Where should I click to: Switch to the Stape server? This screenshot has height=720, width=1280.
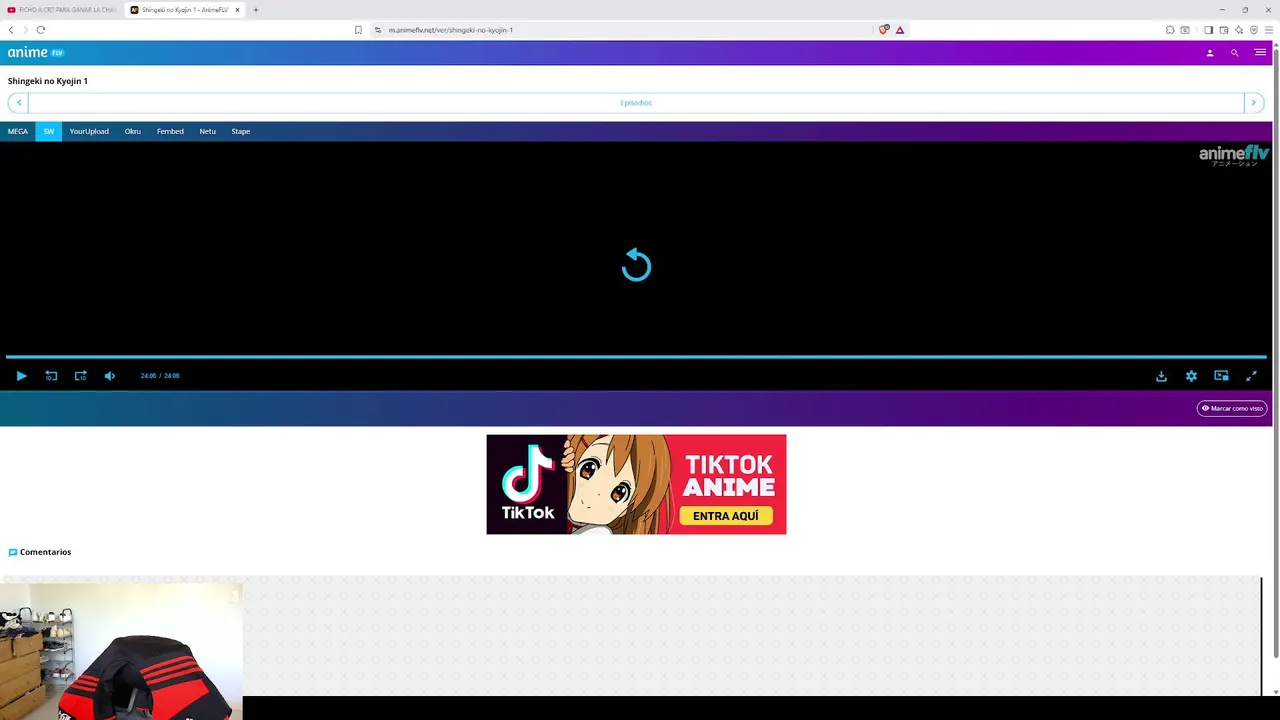pyautogui.click(x=241, y=131)
